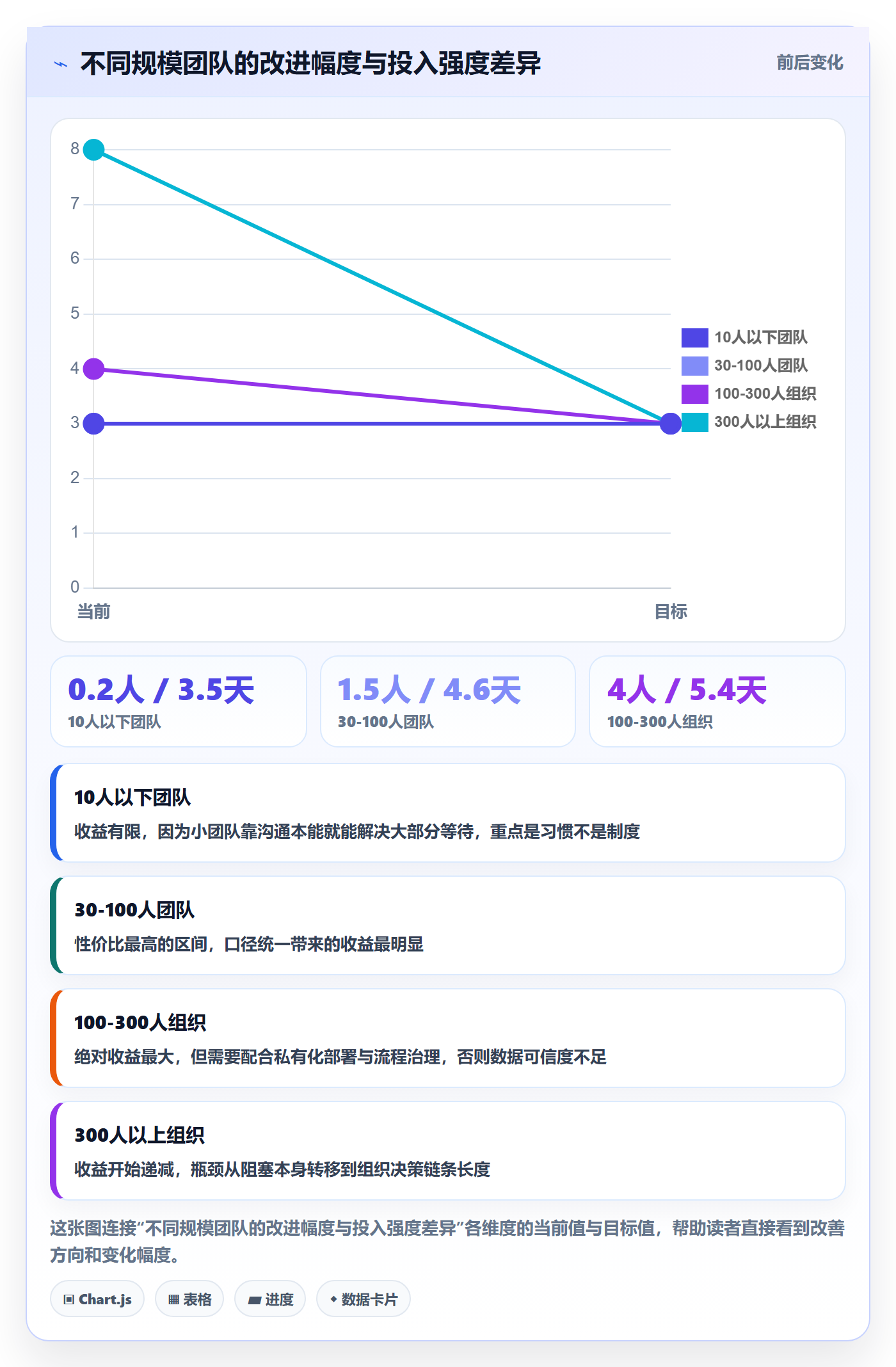
Task: Open the 1.5人 / 4.6天 stat card
Action: click(x=448, y=701)
